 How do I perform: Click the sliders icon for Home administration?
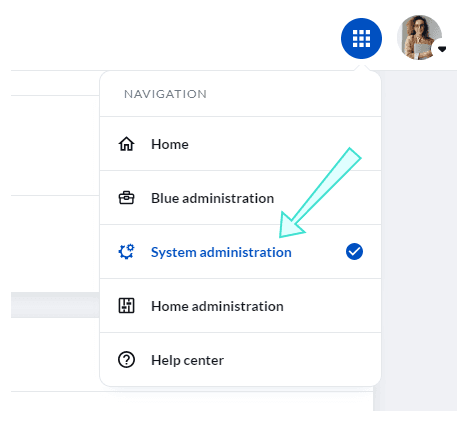(126, 306)
